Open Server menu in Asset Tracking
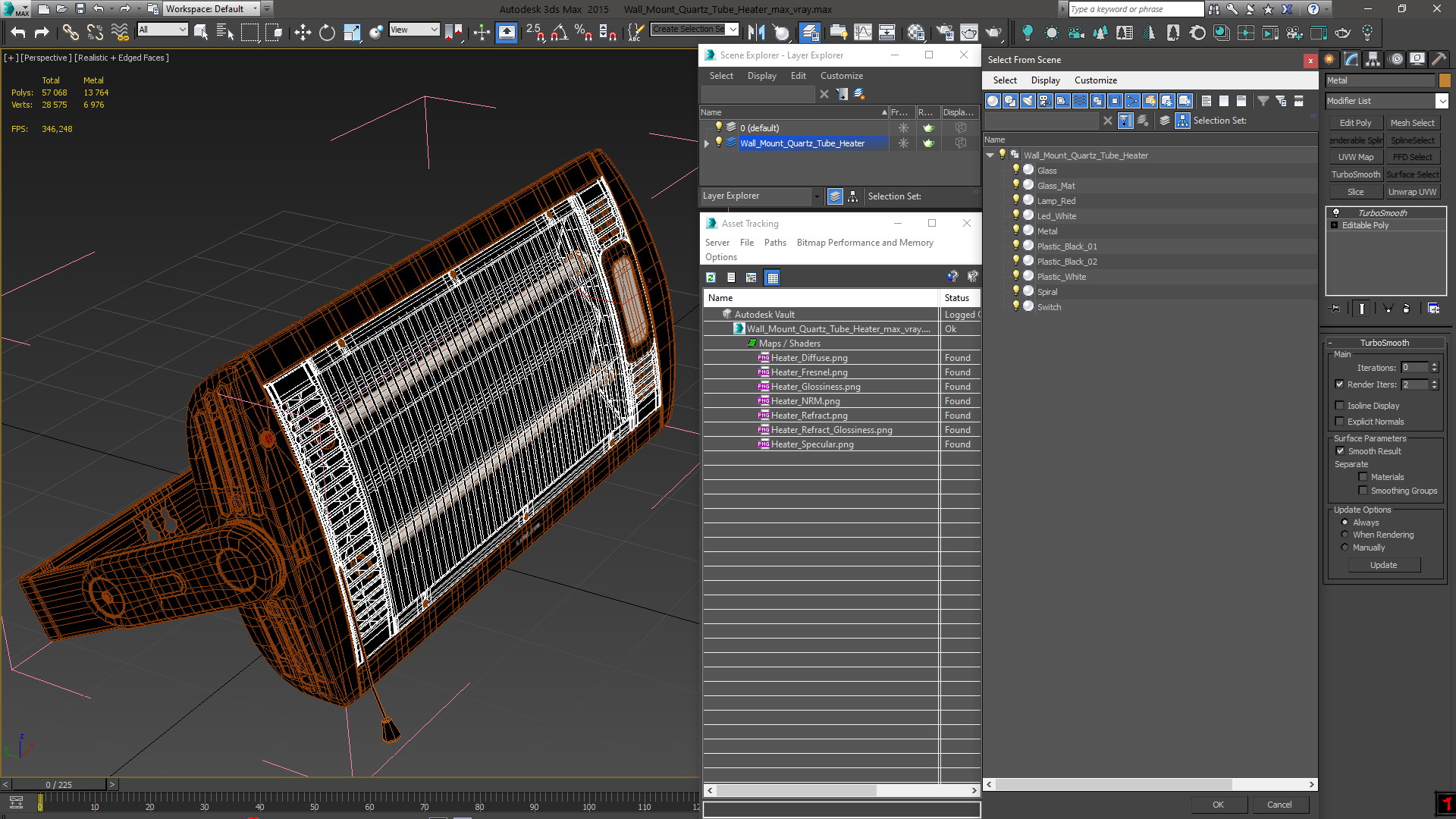Viewport: 1456px width, 819px height. [717, 243]
